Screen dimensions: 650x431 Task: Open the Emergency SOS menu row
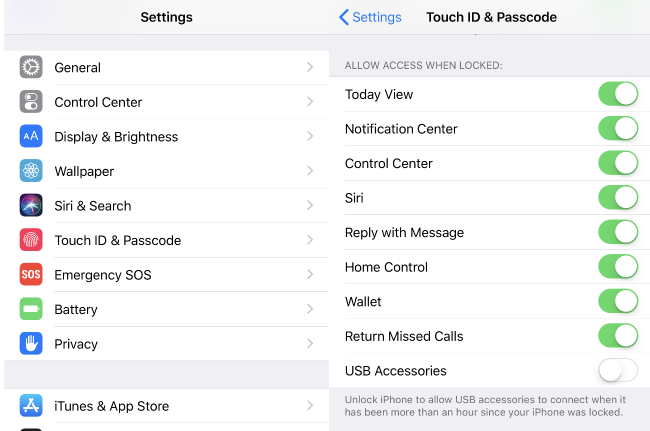[167, 274]
